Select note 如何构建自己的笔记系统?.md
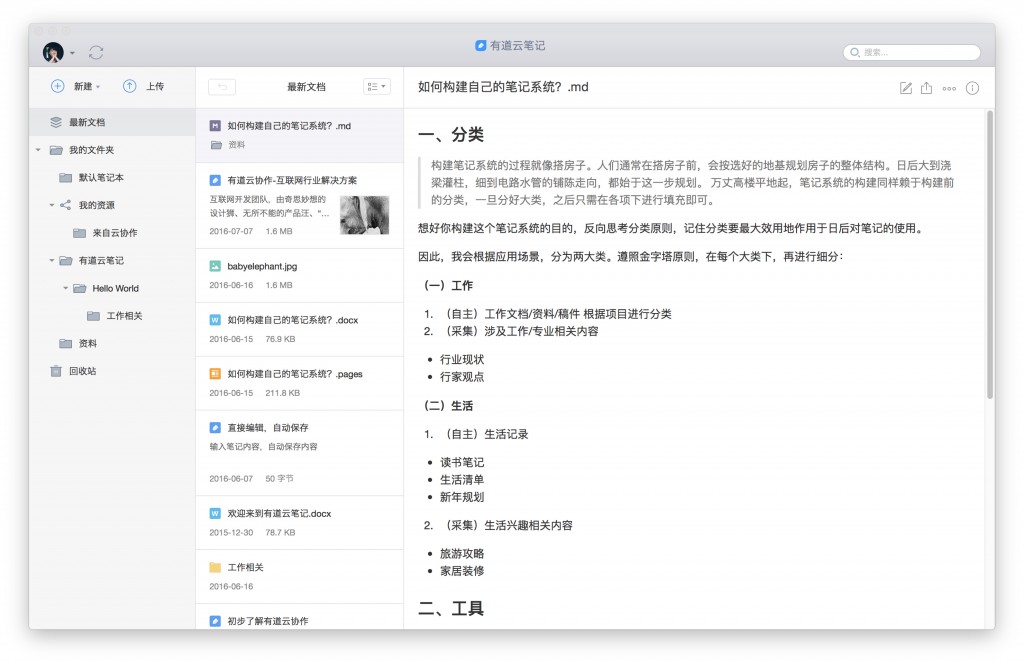The height and width of the screenshot is (664, 1024). coord(300,135)
